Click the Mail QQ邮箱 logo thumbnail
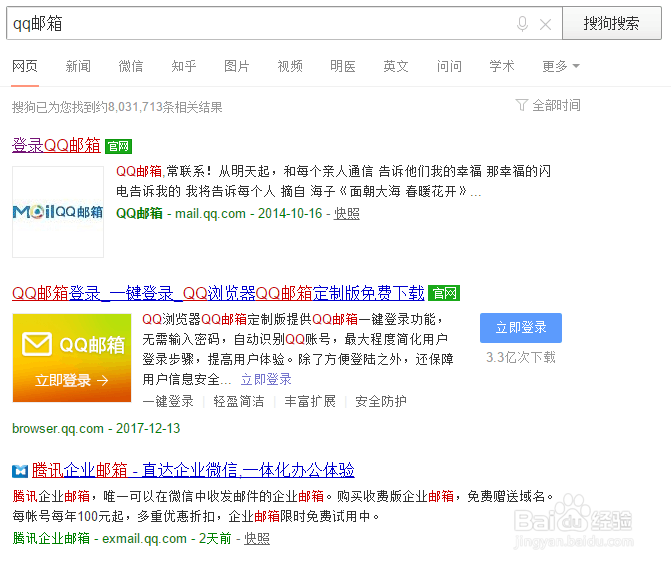Viewport: 671px width, 565px height. (58, 212)
